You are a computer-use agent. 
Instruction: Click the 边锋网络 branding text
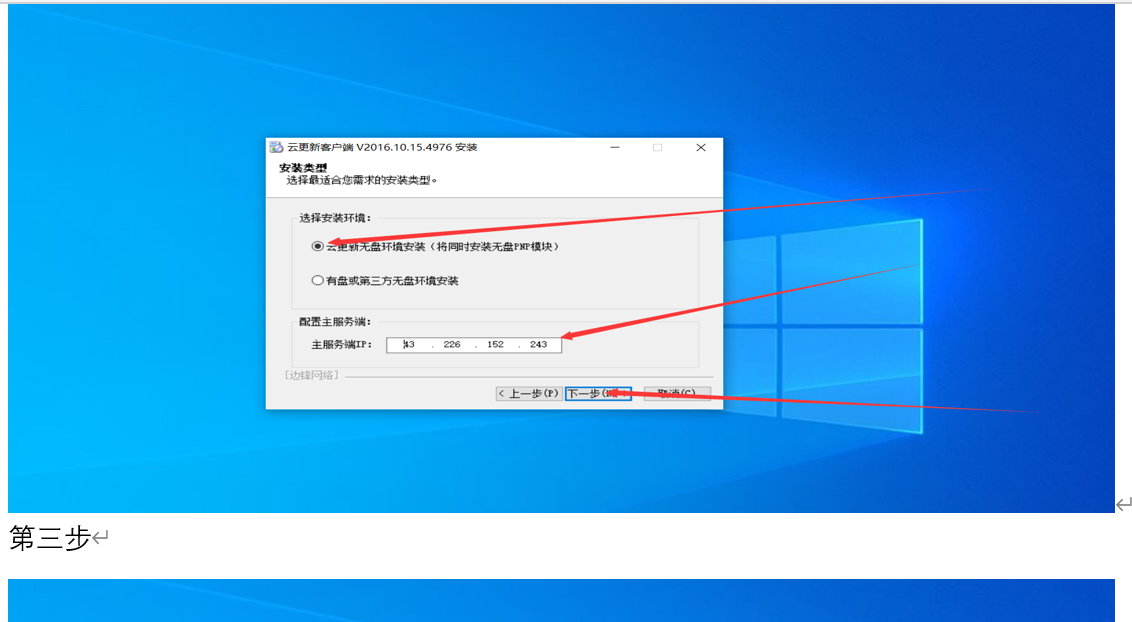tap(311, 375)
